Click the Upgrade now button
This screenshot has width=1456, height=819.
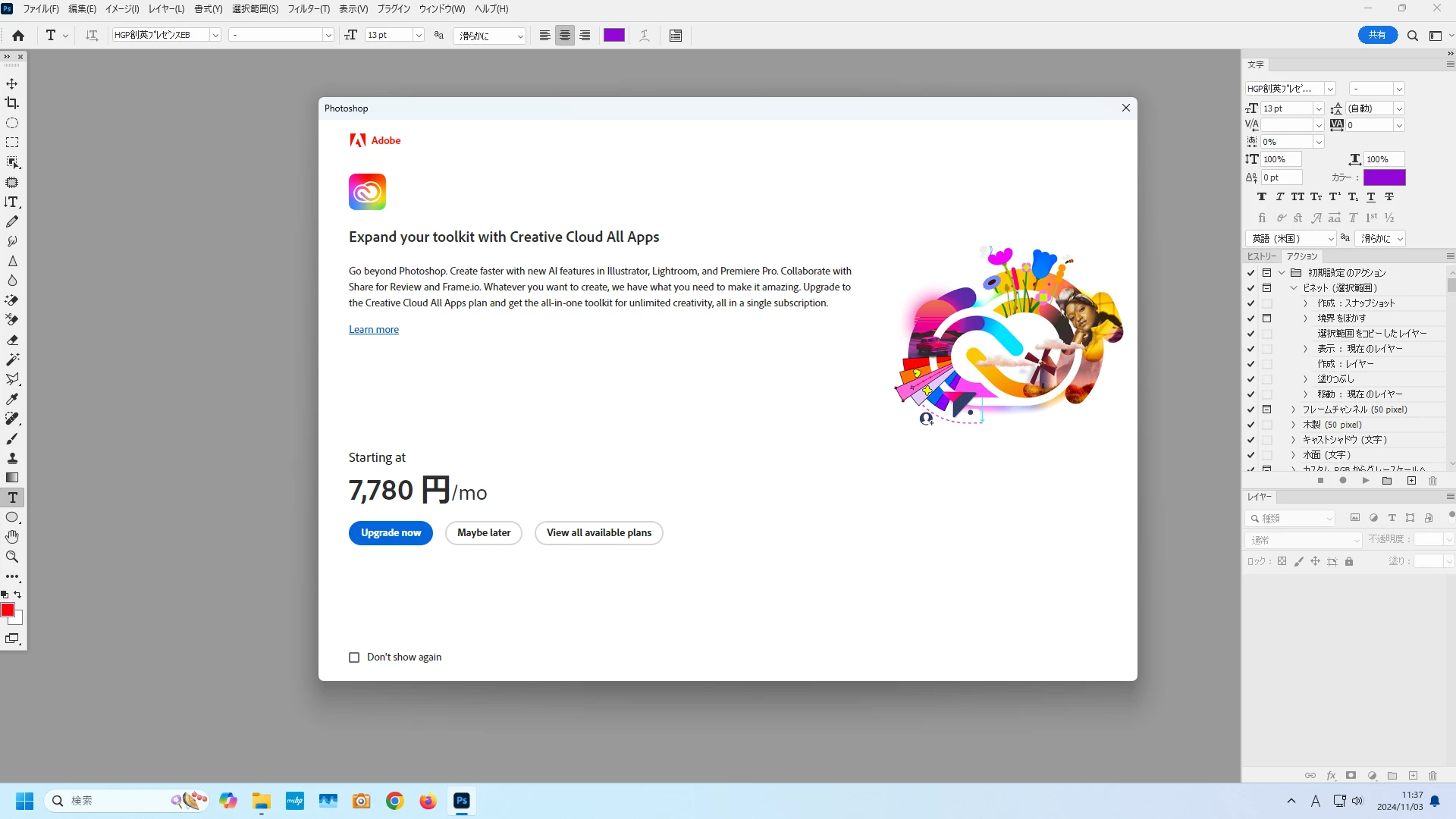391,533
